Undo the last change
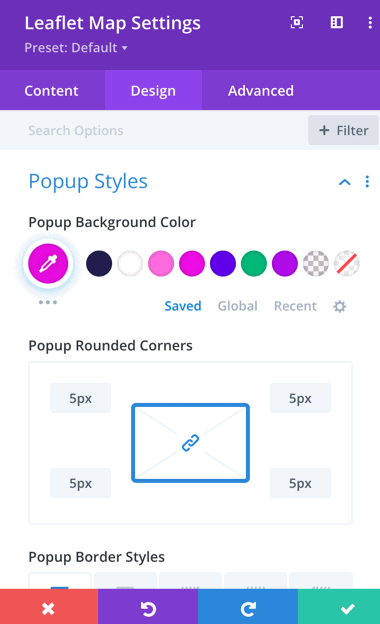This screenshot has height=624, width=380. 148,608
